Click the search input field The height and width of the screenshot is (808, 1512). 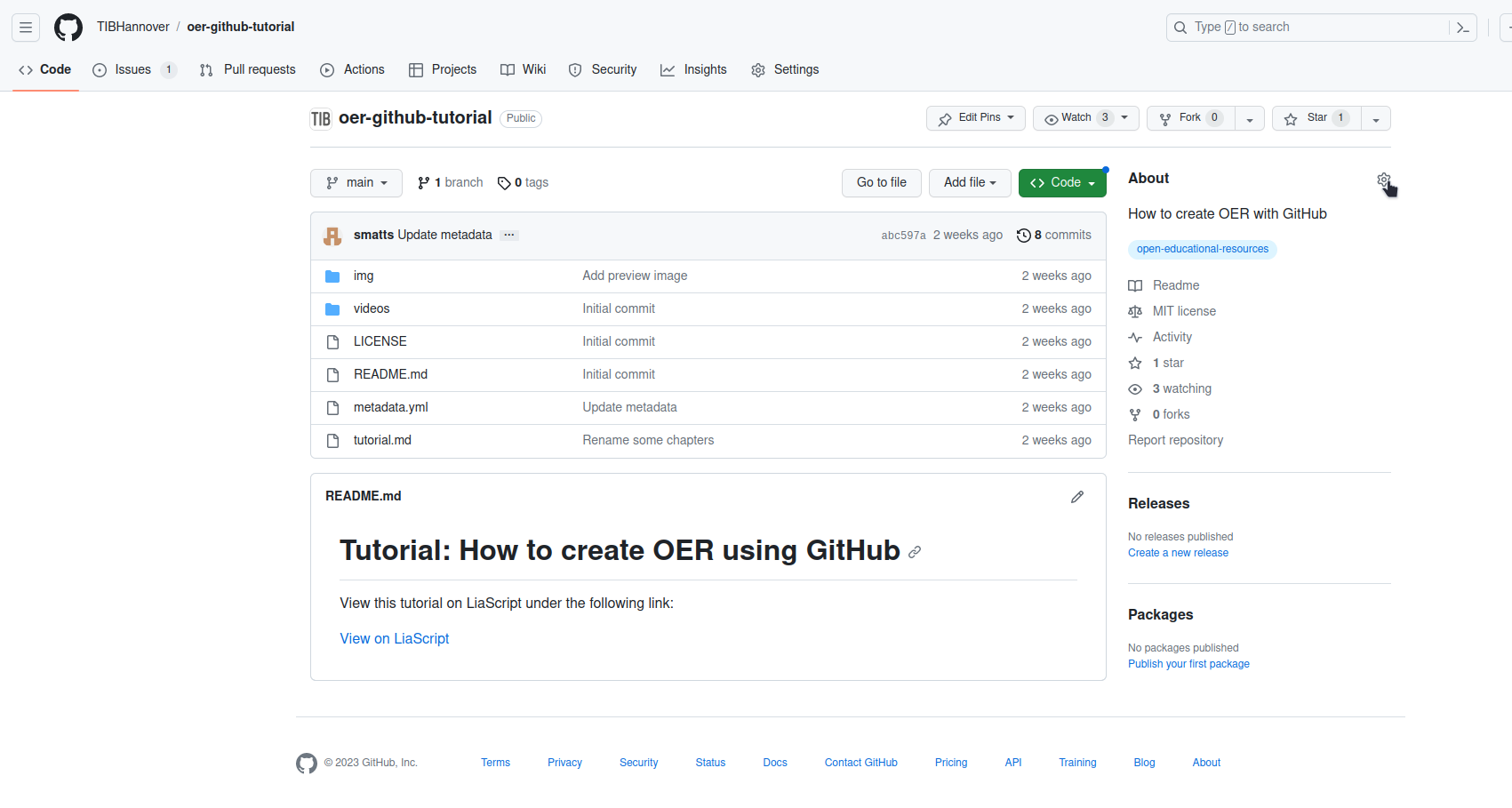click(x=1316, y=28)
